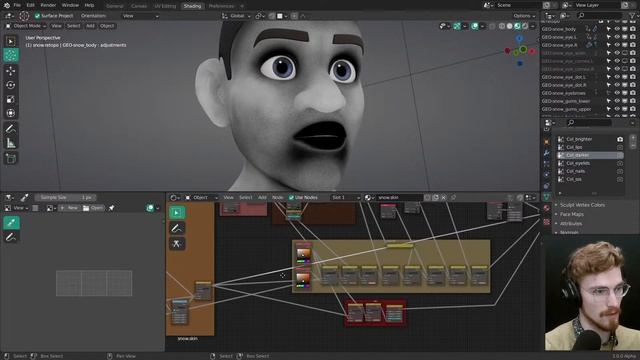Switch to Material Preview shading mode
The height and width of the screenshot is (360, 640).
click(x=517, y=26)
